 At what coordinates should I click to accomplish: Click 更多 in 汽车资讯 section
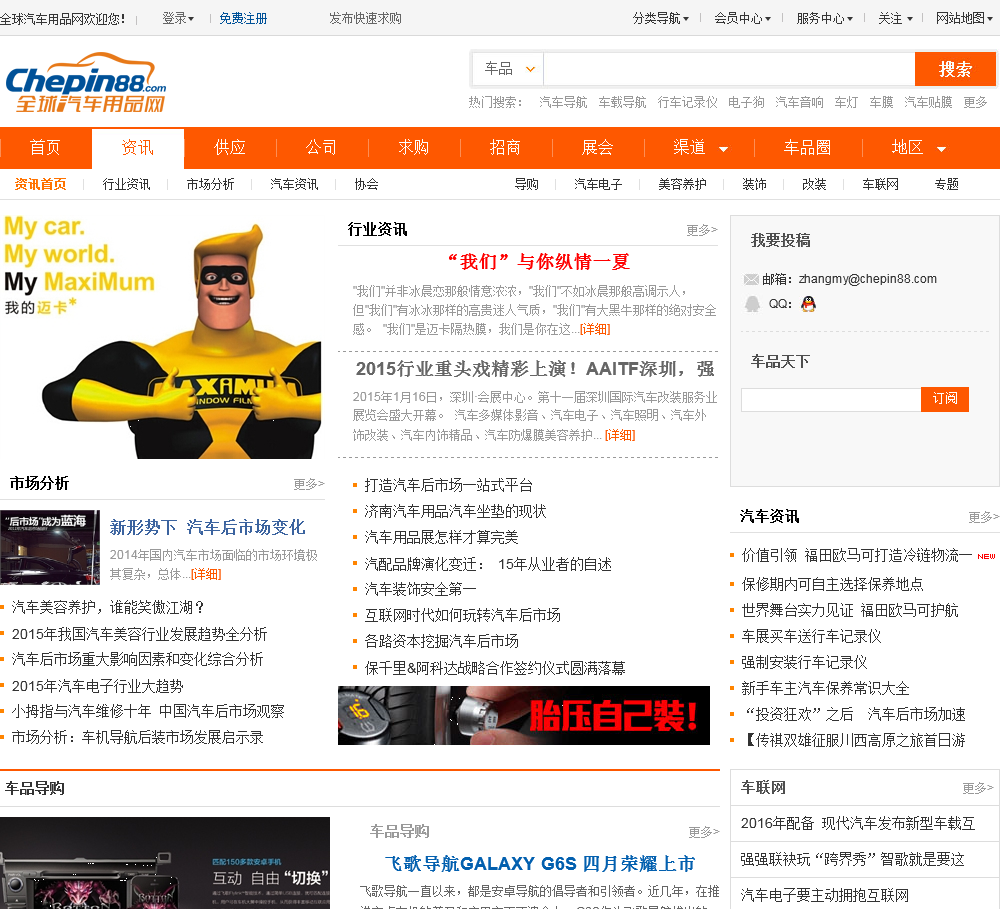pyautogui.click(x=983, y=517)
